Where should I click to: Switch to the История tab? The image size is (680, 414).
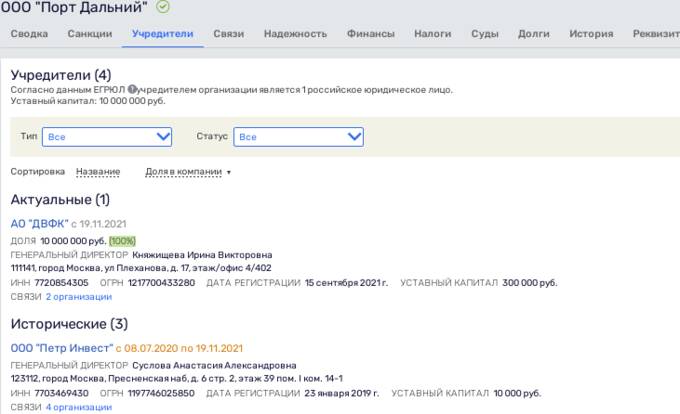click(590, 34)
